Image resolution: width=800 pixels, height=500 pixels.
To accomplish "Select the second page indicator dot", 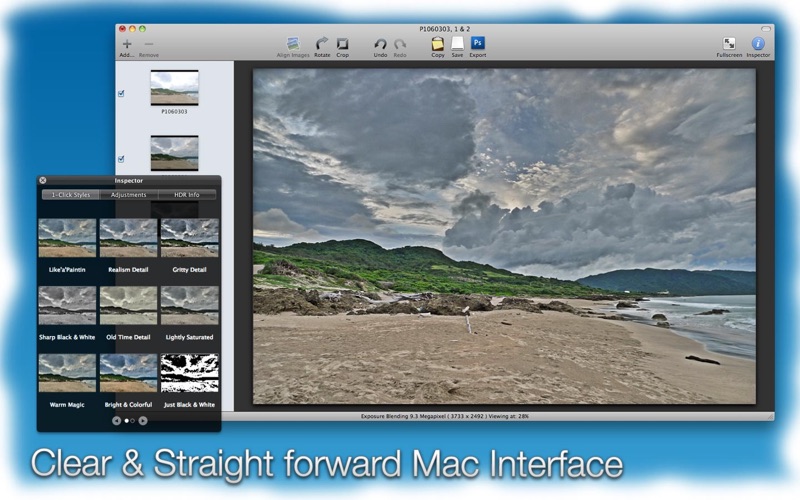I will pos(133,421).
